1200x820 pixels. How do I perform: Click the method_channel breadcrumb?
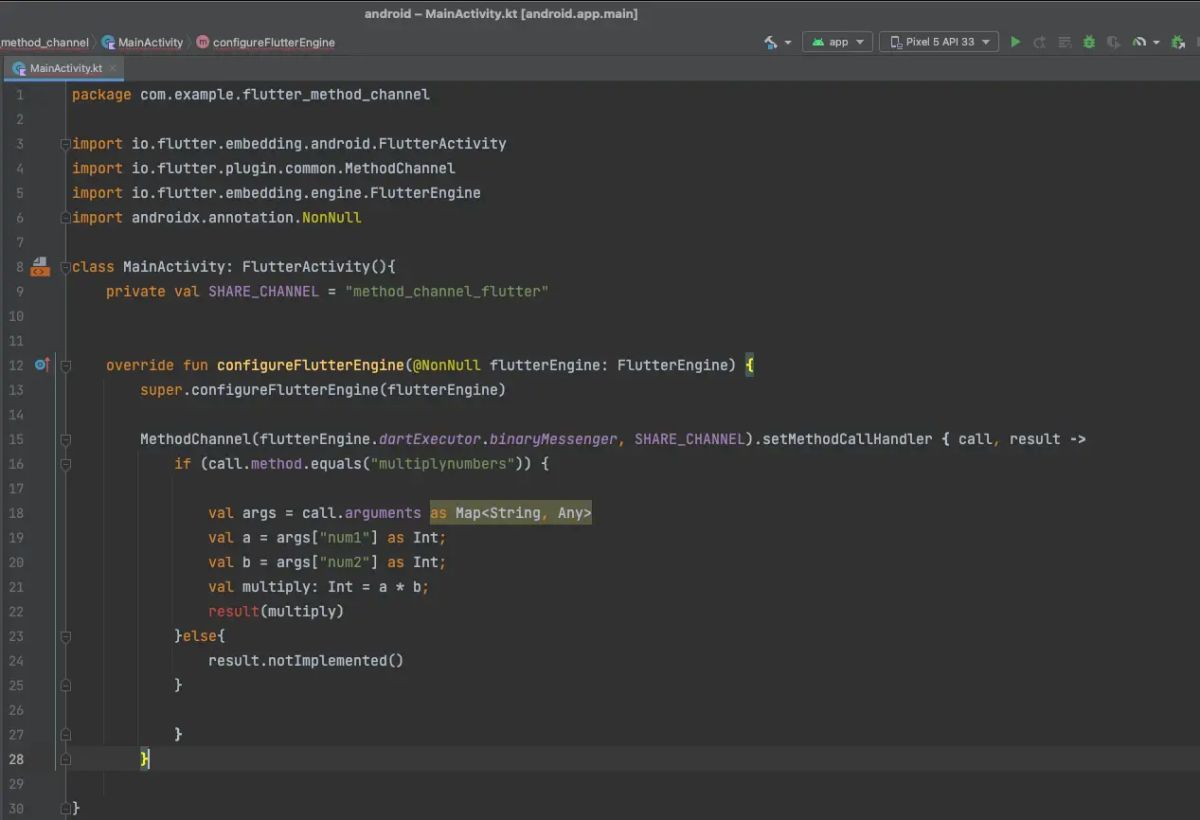point(44,42)
